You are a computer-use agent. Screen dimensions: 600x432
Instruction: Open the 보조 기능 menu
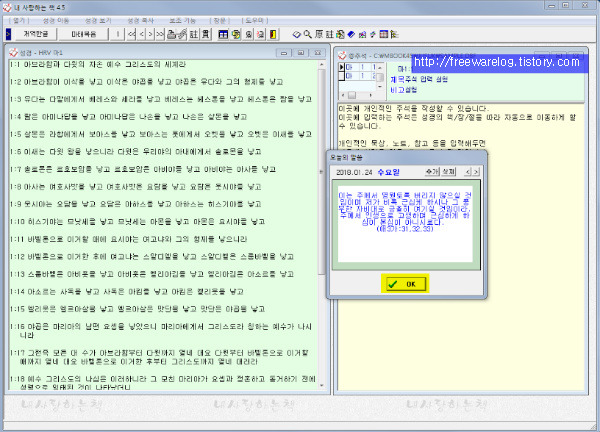pos(183,20)
